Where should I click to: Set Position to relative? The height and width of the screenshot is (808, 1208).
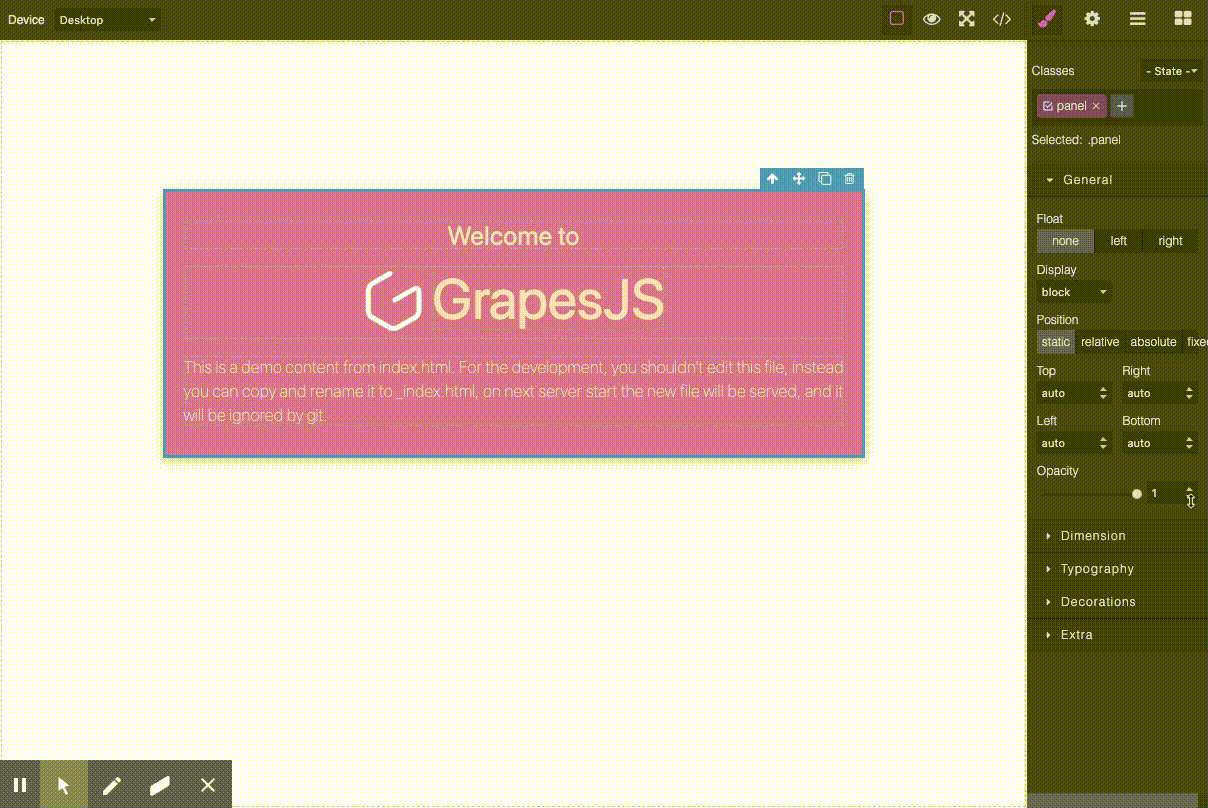coord(1100,342)
